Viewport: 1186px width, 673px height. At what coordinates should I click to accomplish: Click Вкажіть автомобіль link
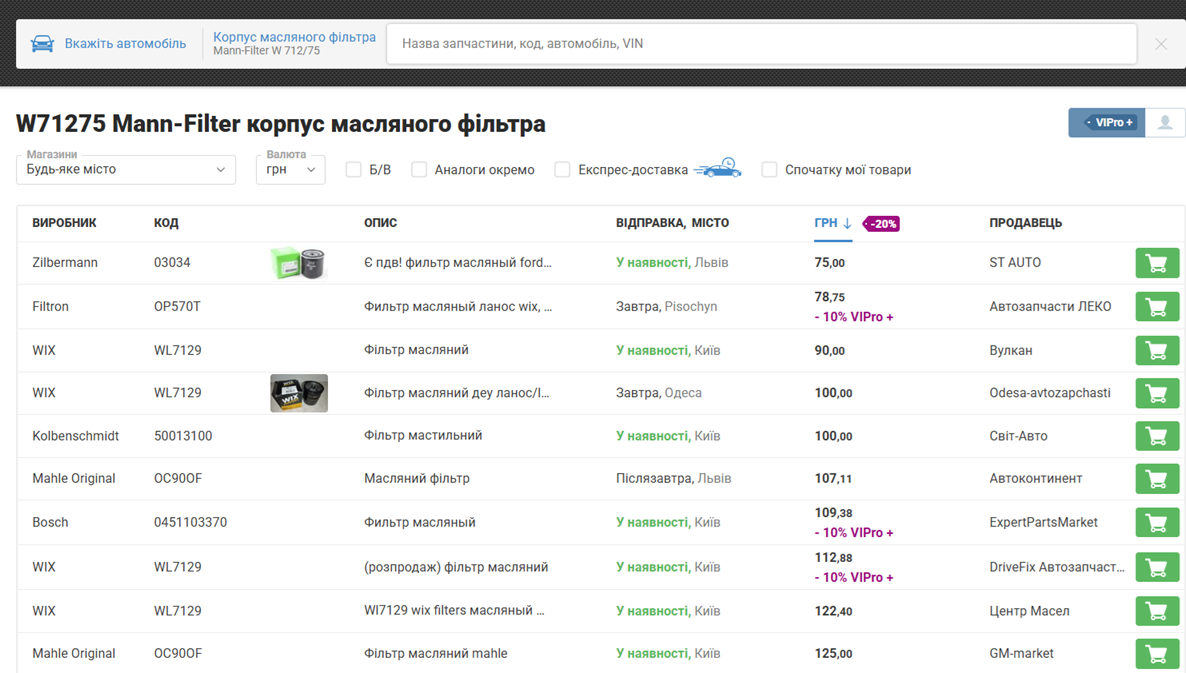(125, 44)
